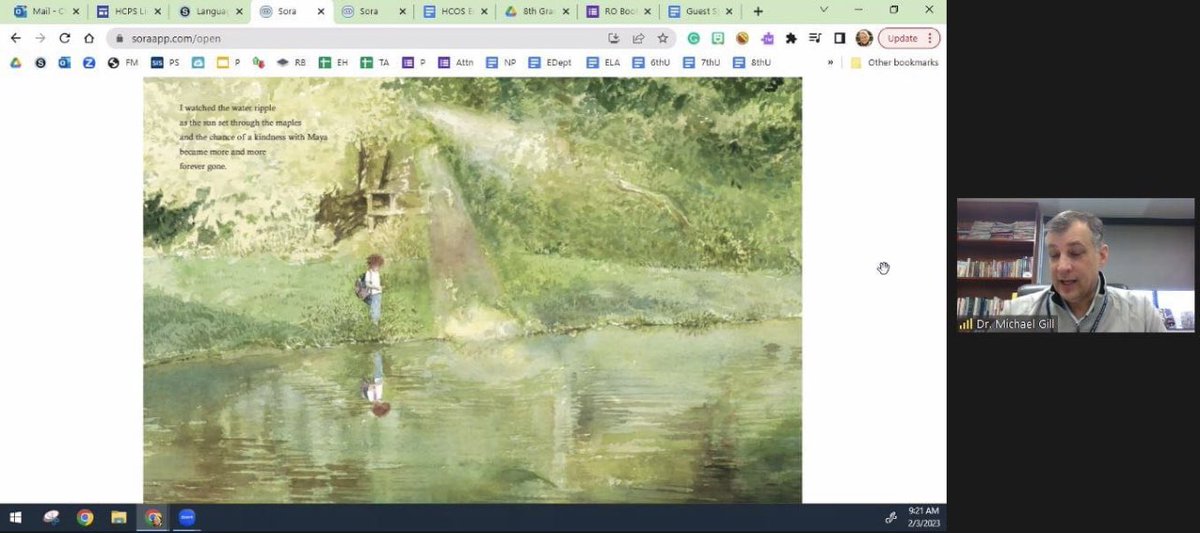Go back with the browser back arrow
The width and height of the screenshot is (1200, 533).
coord(15,38)
